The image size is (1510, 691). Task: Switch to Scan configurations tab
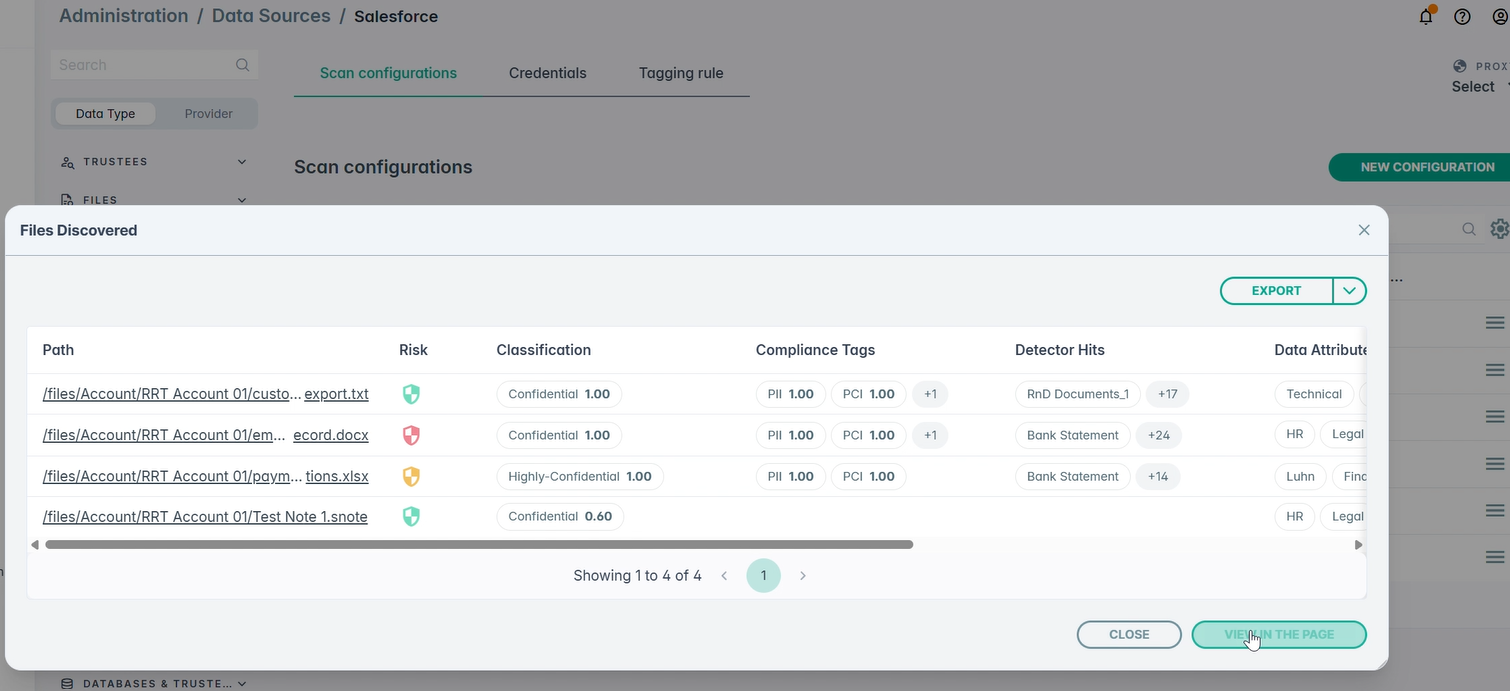[x=388, y=73]
